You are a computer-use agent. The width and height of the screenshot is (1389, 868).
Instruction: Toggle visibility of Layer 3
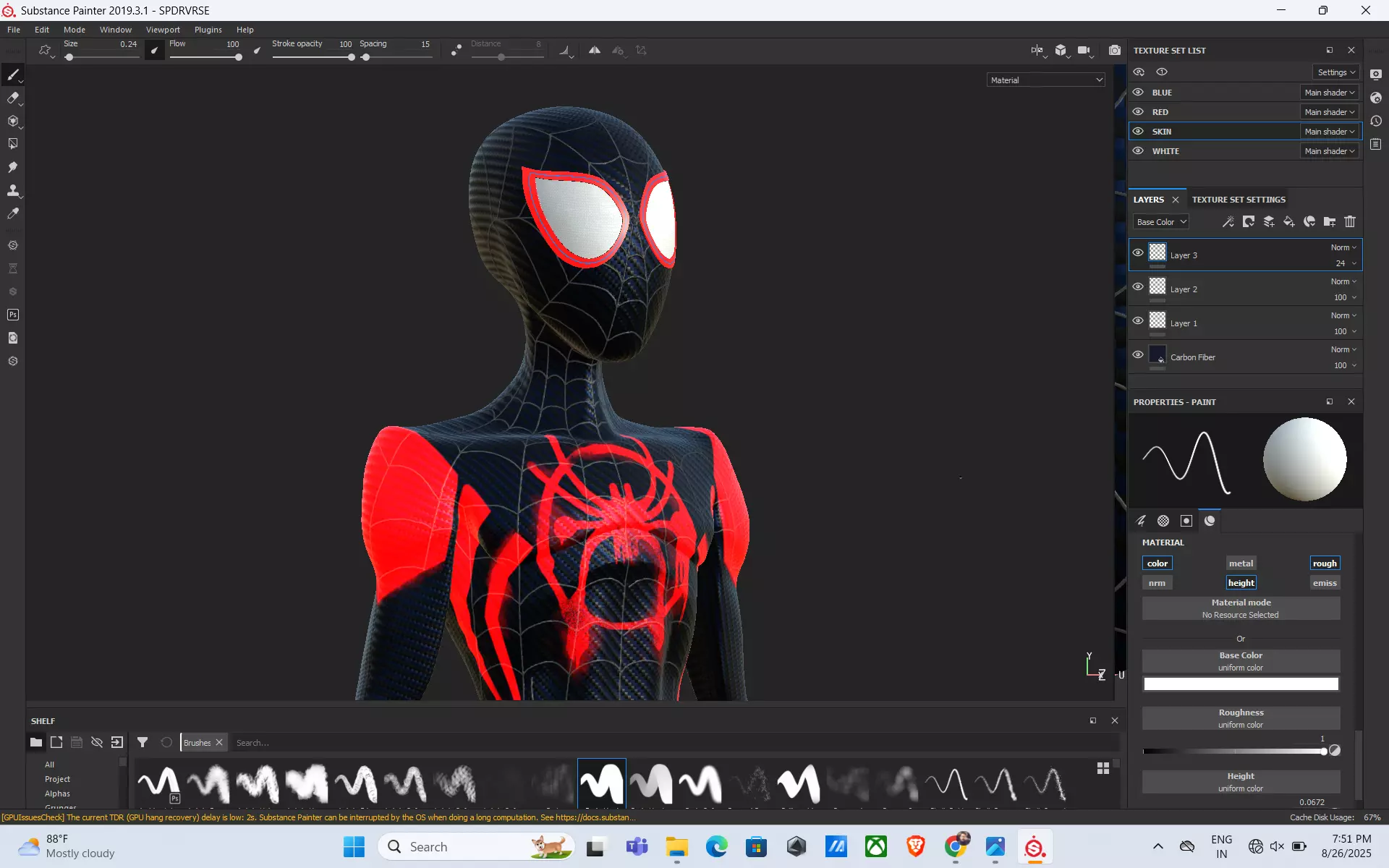click(1138, 253)
